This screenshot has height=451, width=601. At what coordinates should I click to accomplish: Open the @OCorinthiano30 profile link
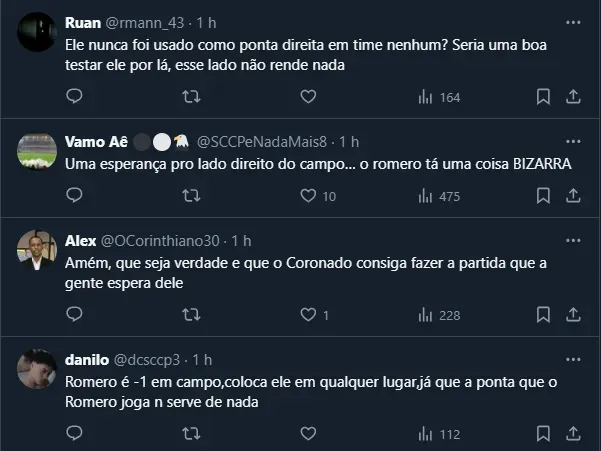coord(160,241)
